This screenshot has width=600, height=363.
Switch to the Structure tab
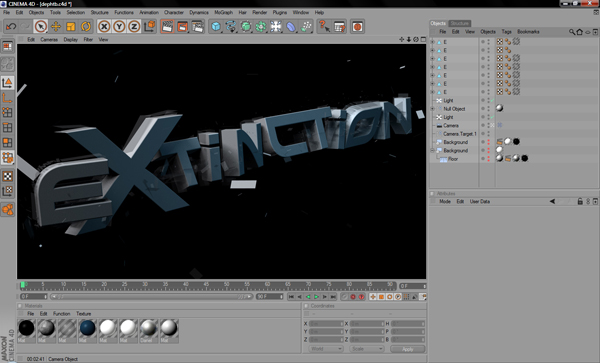[x=459, y=23]
